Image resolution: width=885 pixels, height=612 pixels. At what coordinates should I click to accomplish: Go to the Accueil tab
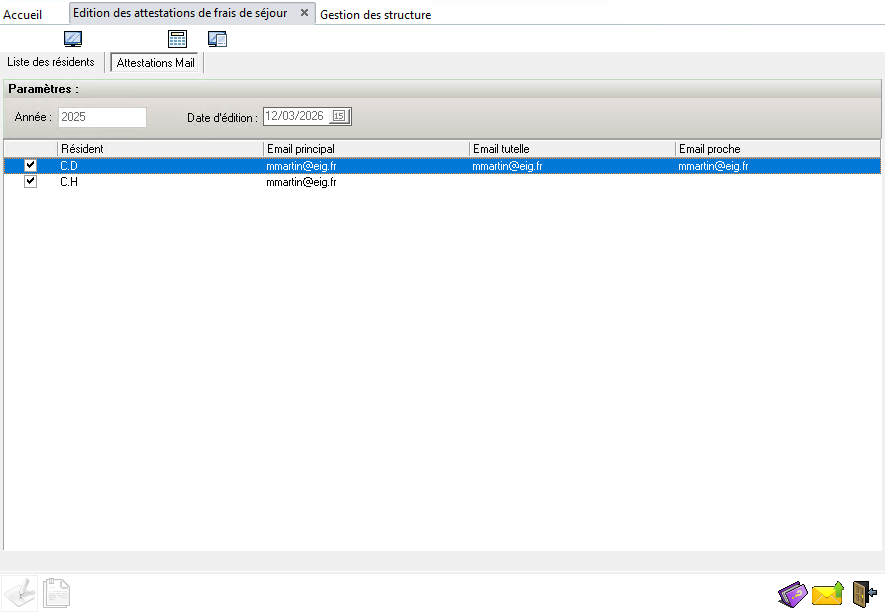pyautogui.click(x=23, y=15)
